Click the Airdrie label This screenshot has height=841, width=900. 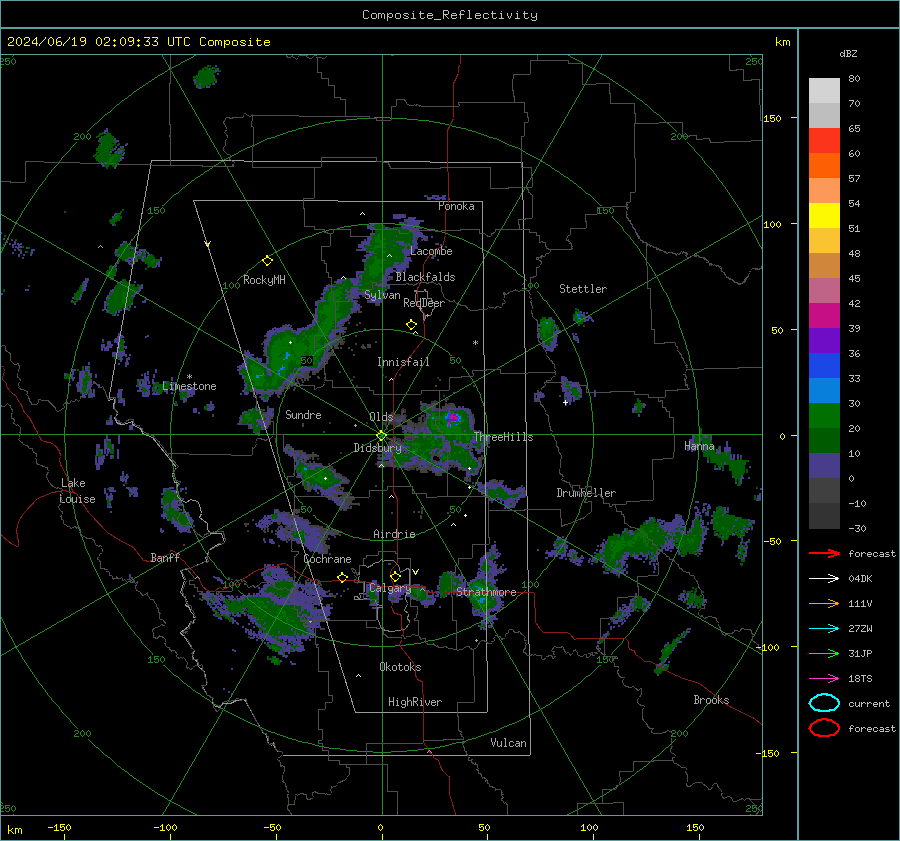pos(394,534)
